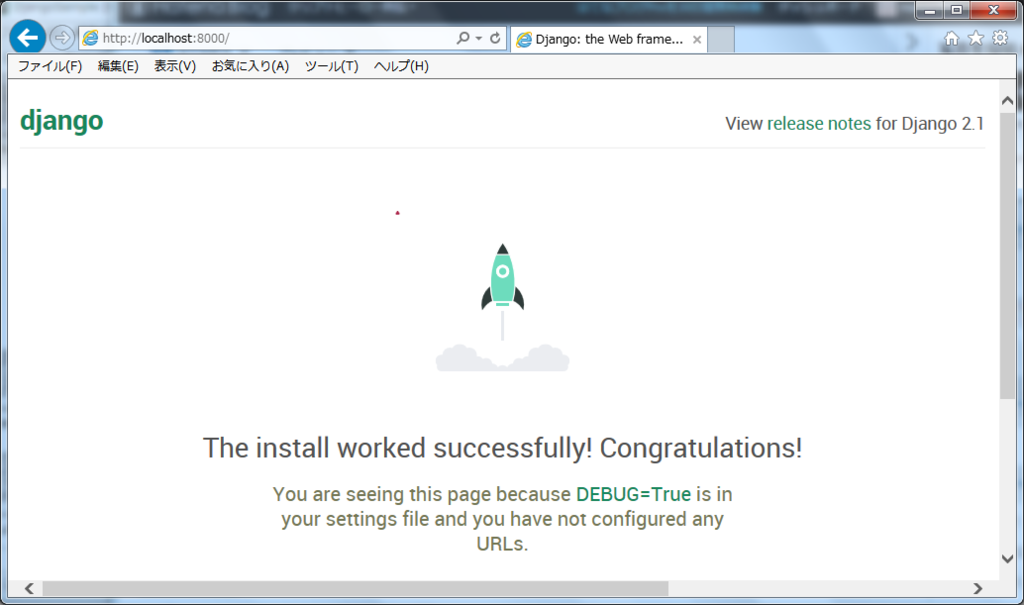Maximize the browser window
This screenshot has height=605, width=1024.
[x=957, y=10]
